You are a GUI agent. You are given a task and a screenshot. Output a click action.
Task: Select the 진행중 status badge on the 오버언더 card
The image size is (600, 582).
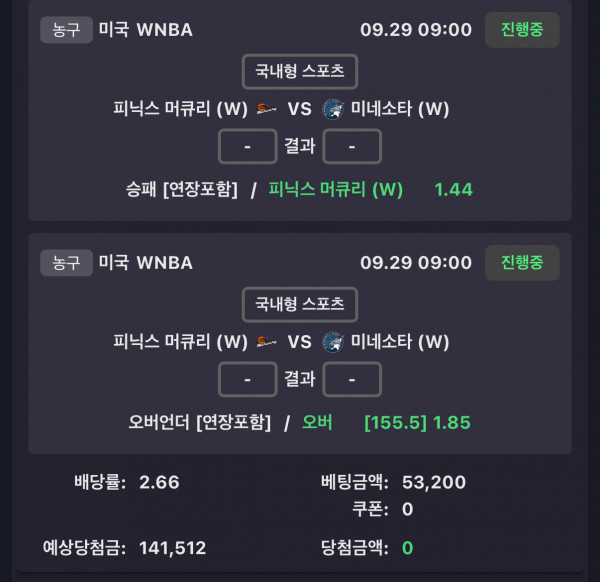522,263
